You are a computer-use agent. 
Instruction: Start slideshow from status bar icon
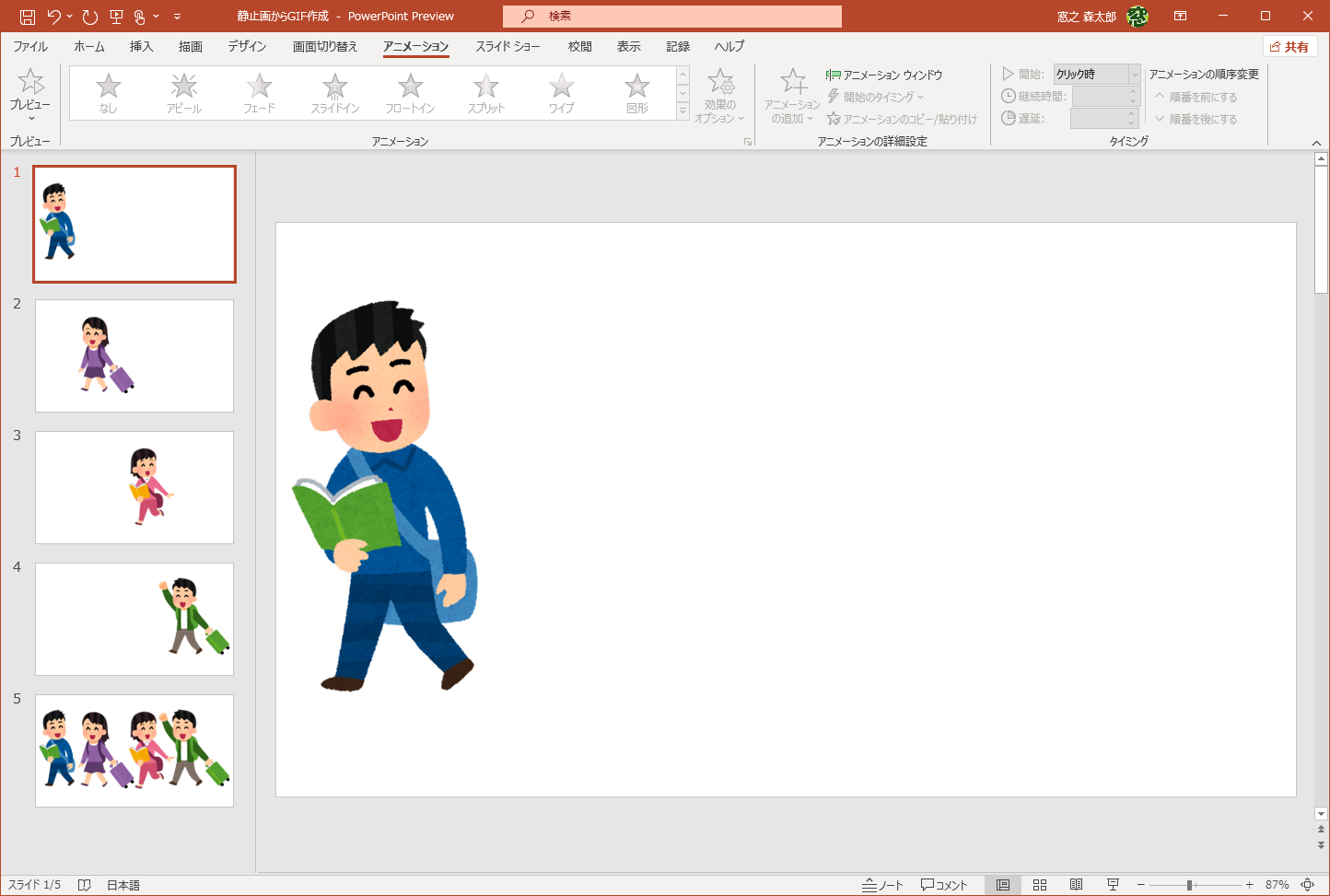[x=1113, y=885]
